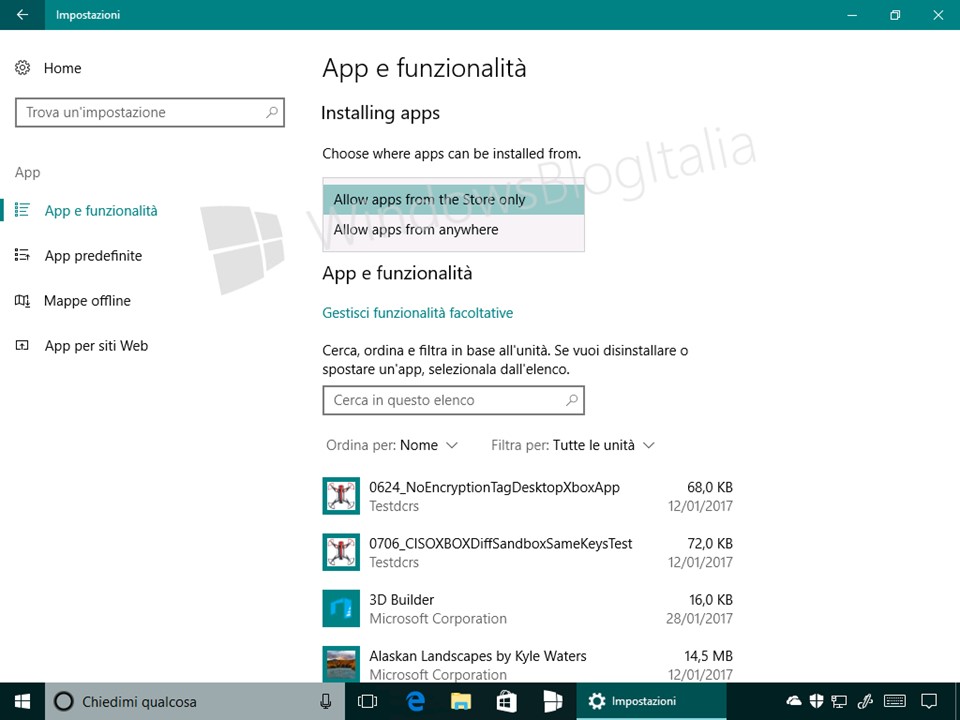Click the 68,0 KB size value
Screen dimensions: 960x720
(x=710, y=487)
